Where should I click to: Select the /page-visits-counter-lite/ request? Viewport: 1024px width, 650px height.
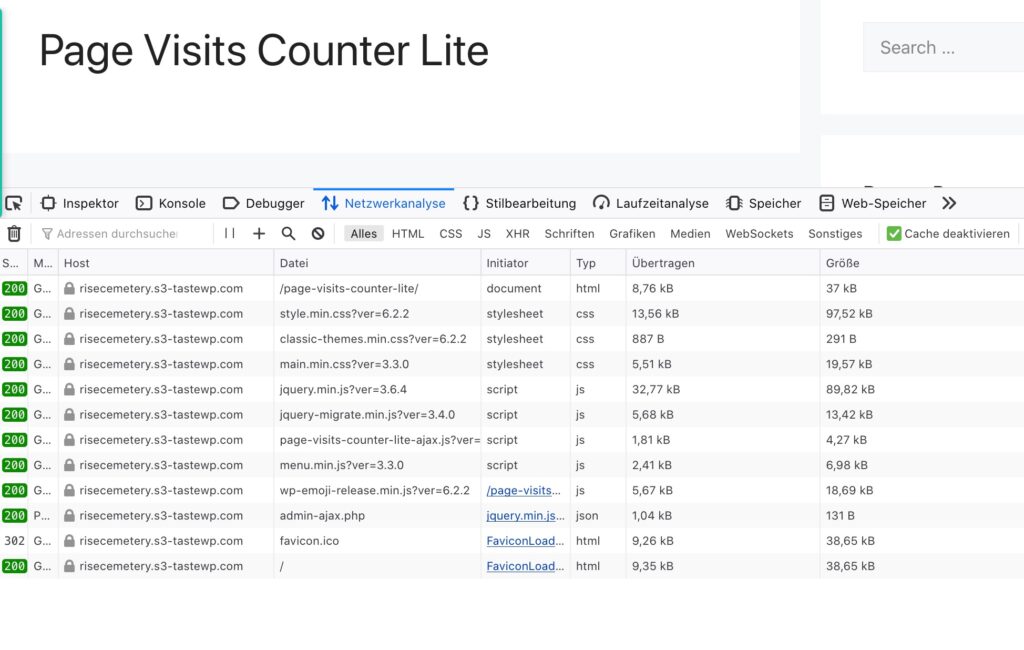click(x=512, y=288)
